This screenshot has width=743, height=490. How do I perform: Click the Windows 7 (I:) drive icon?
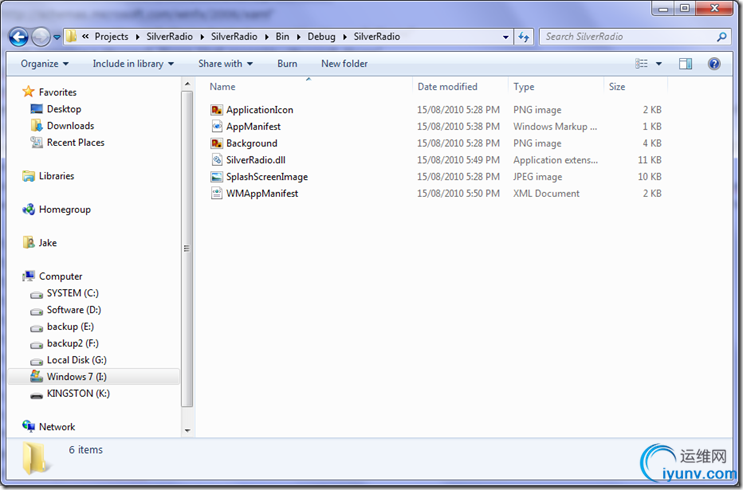pos(36,376)
